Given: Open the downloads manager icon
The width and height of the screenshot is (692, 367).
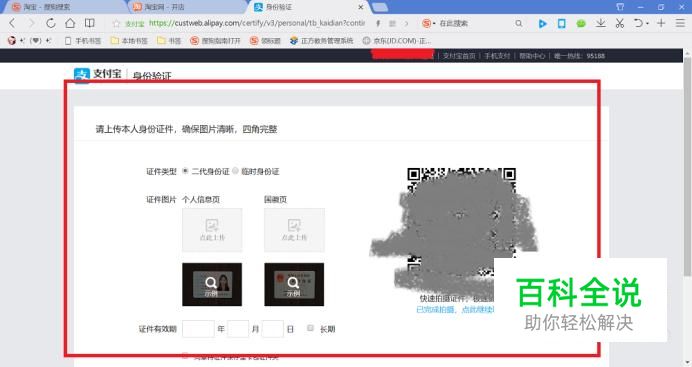Looking at the screenshot, I should (x=600, y=23).
